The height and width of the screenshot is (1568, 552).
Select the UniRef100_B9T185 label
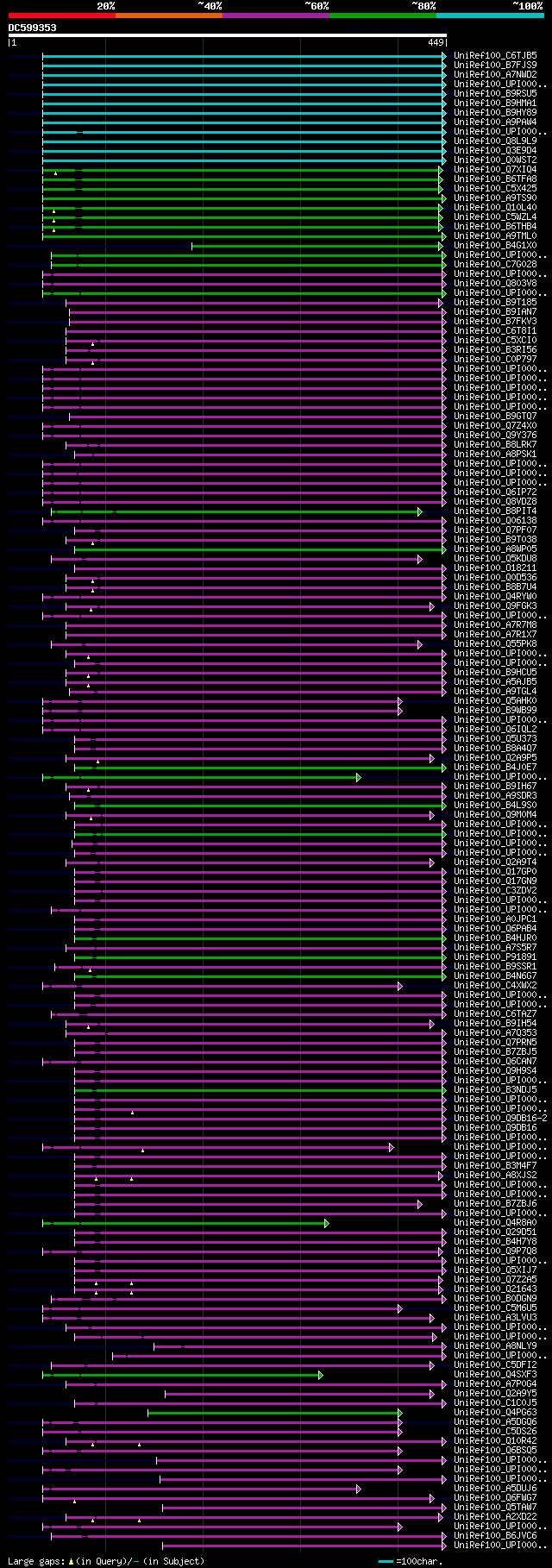(495, 302)
